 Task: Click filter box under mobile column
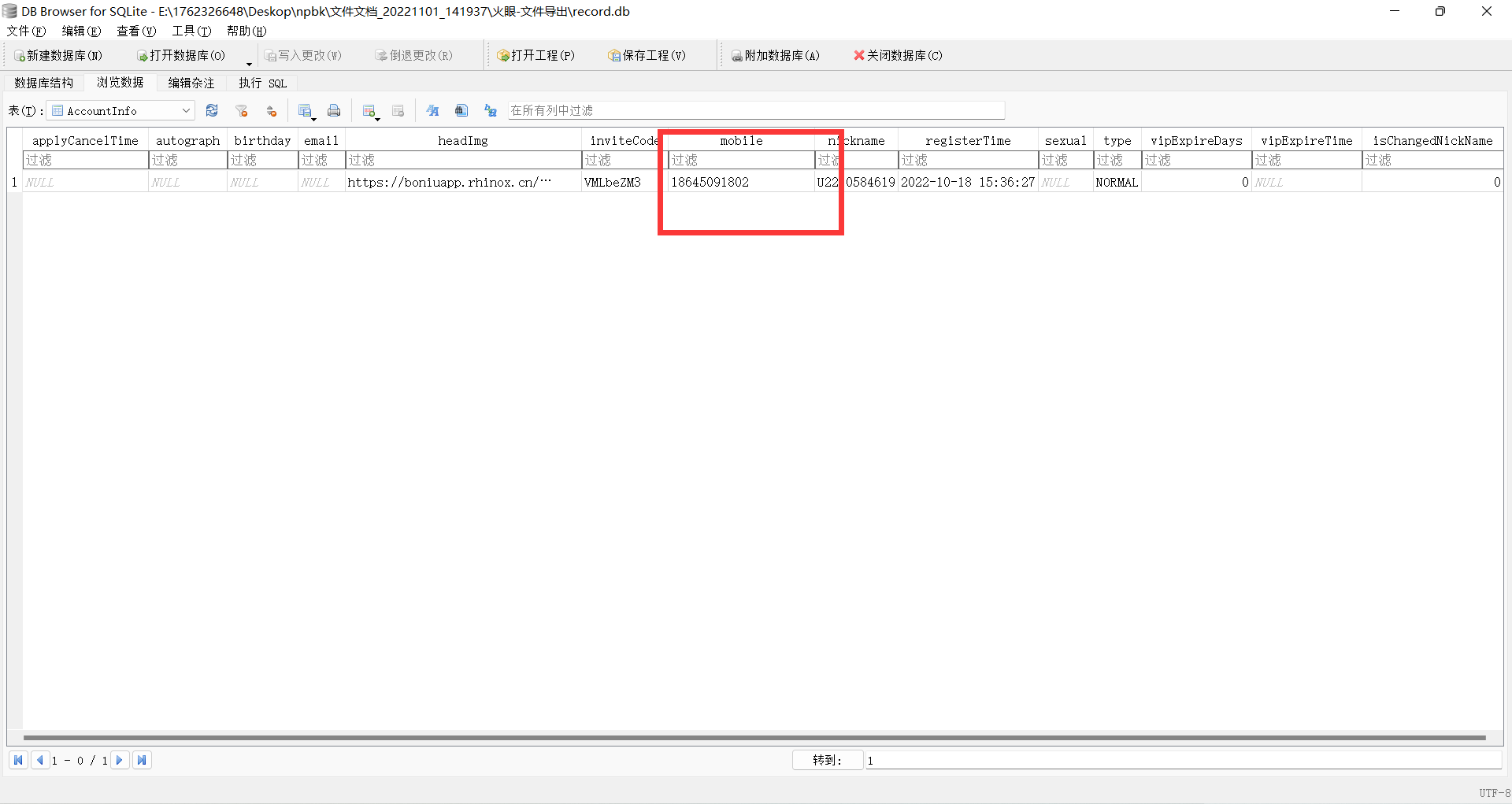(x=741, y=160)
